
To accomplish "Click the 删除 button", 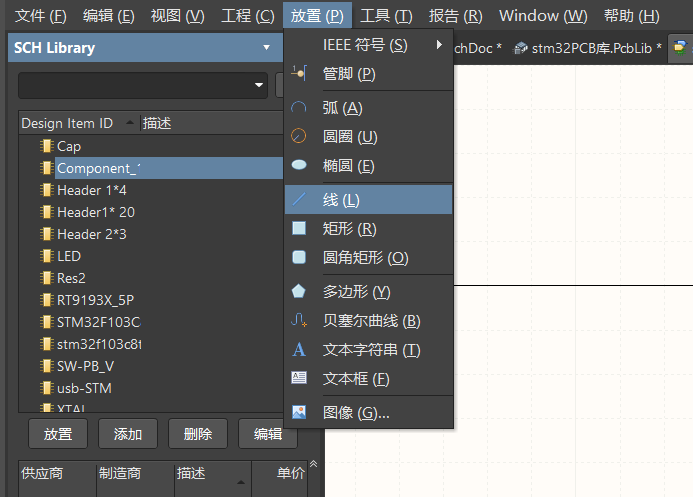I will click(198, 434).
